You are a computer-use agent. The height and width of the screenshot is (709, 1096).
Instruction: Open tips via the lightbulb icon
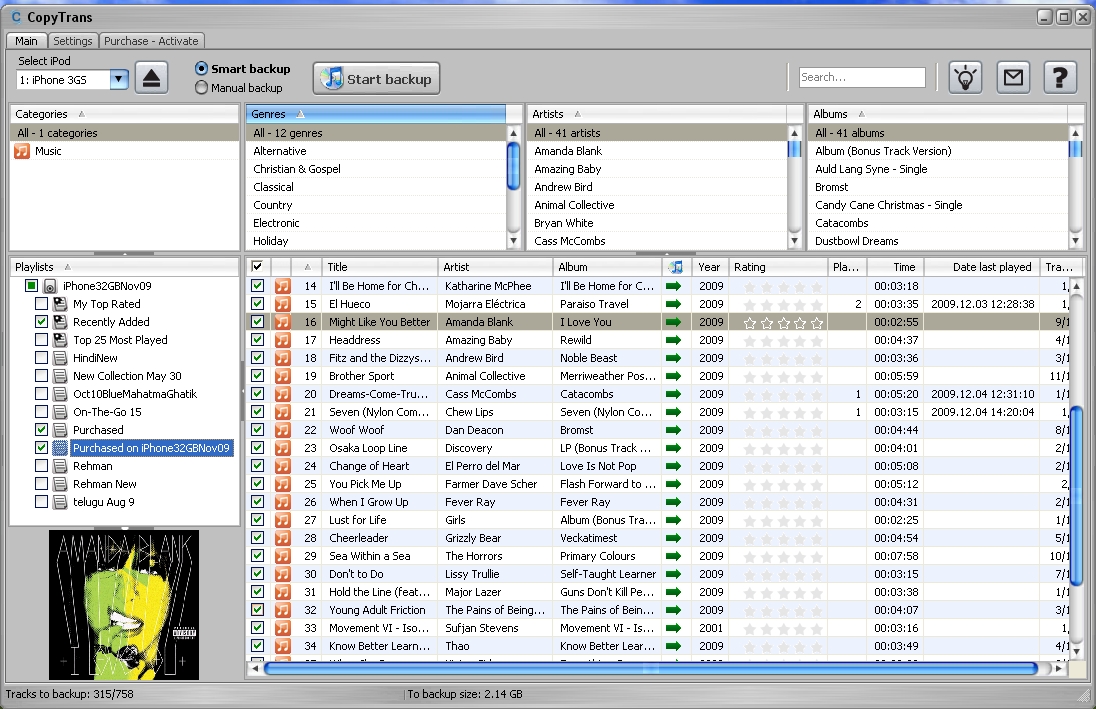tap(965, 77)
